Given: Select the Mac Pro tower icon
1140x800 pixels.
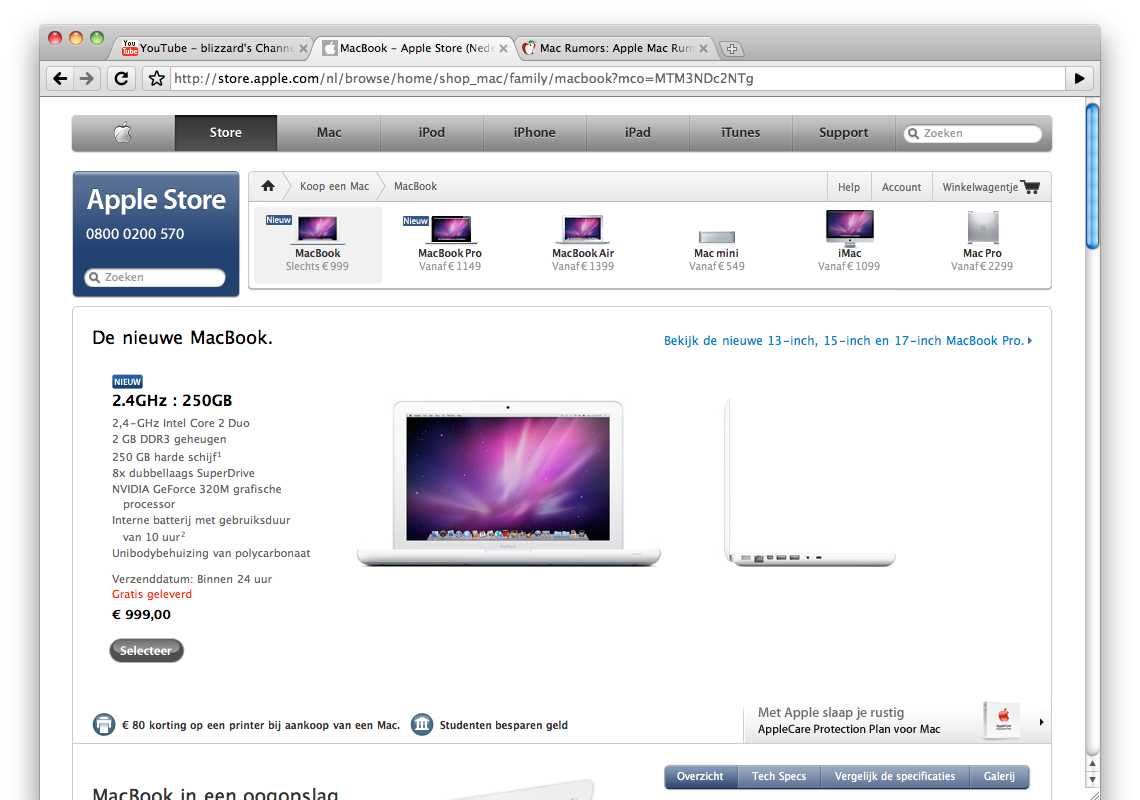Looking at the screenshot, I should point(982,227).
